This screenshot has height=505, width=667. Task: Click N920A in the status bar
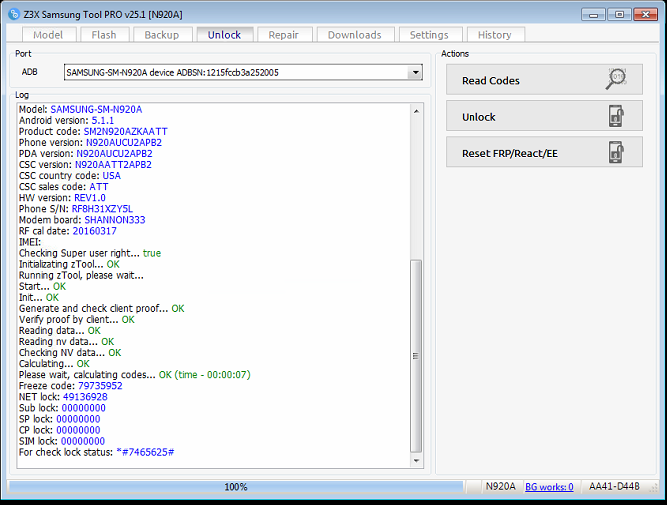click(501, 487)
